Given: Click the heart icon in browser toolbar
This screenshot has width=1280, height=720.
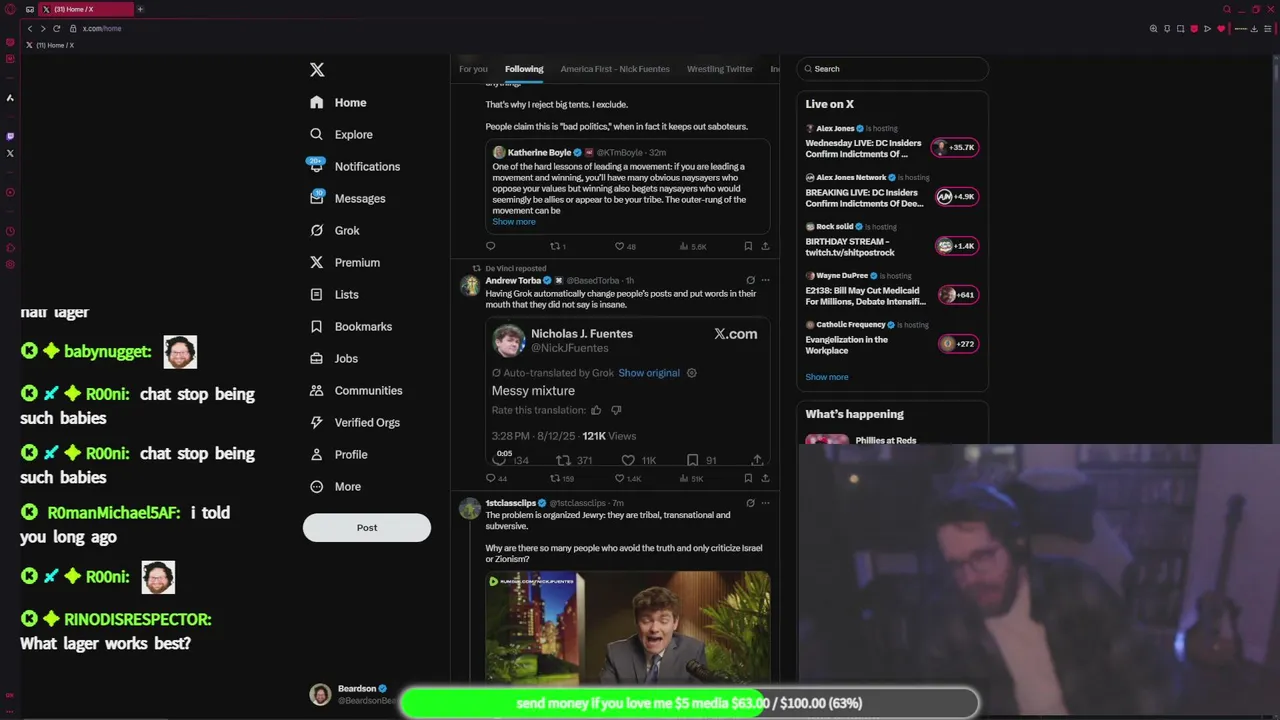Looking at the screenshot, I should tap(1221, 29).
